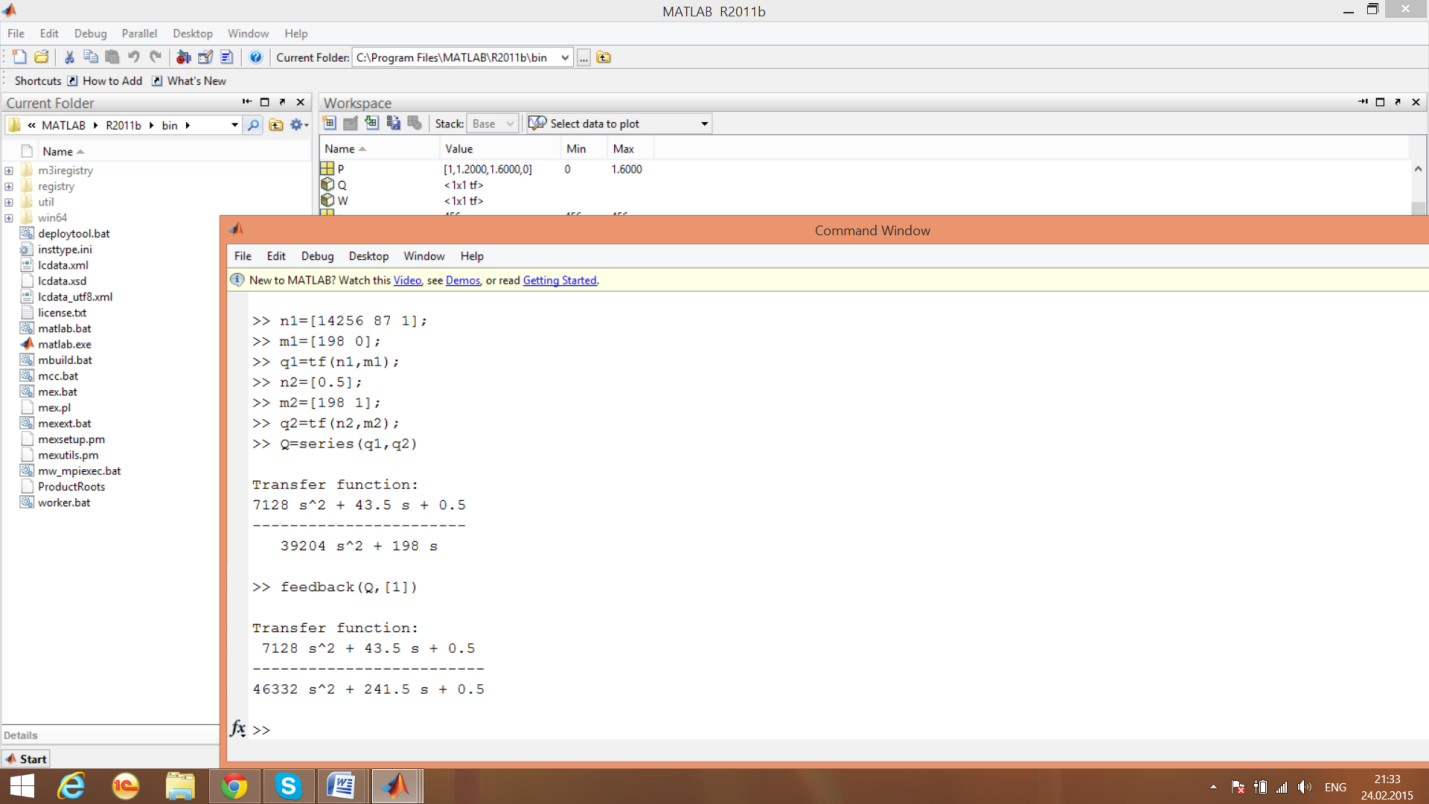Go up one folder level from toolbar

[x=604, y=57]
